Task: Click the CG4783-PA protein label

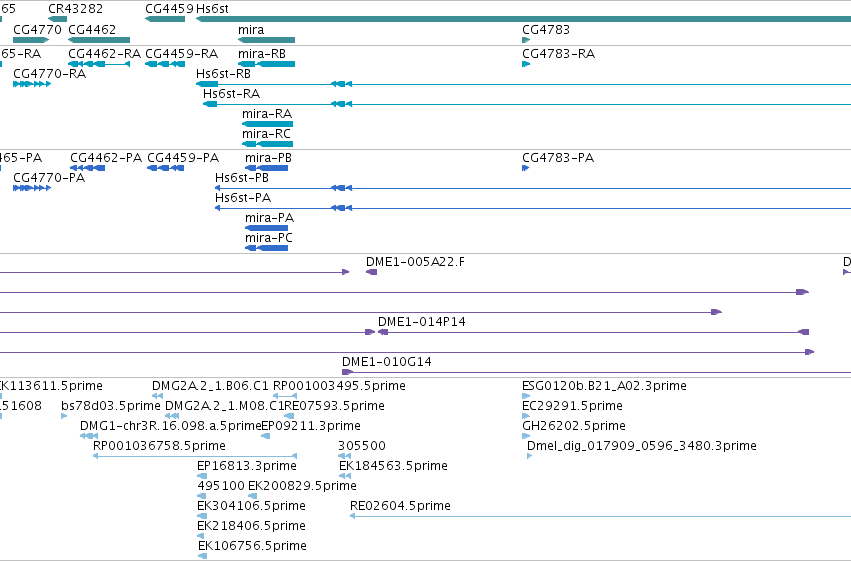Action: [x=558, y=158]
